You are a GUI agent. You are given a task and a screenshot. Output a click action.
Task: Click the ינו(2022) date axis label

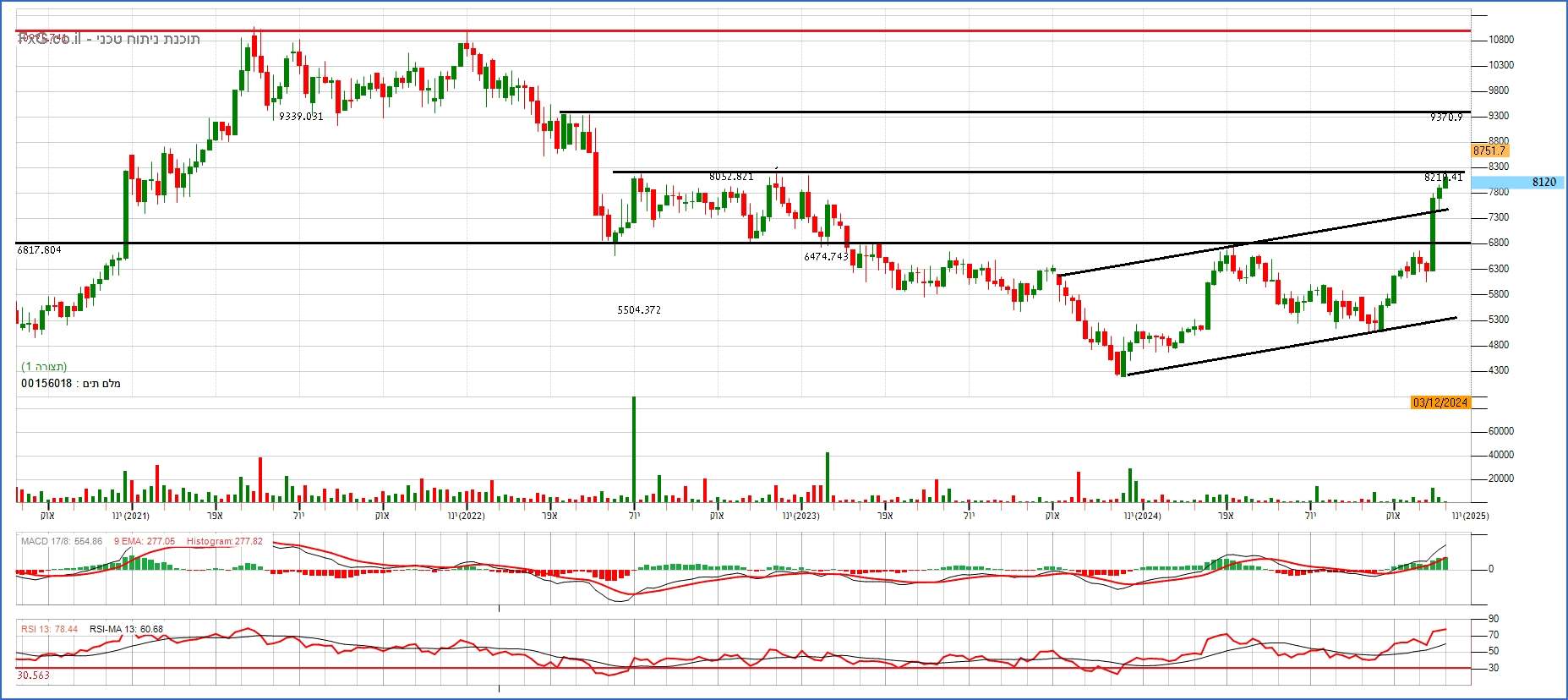coord(466,516)
